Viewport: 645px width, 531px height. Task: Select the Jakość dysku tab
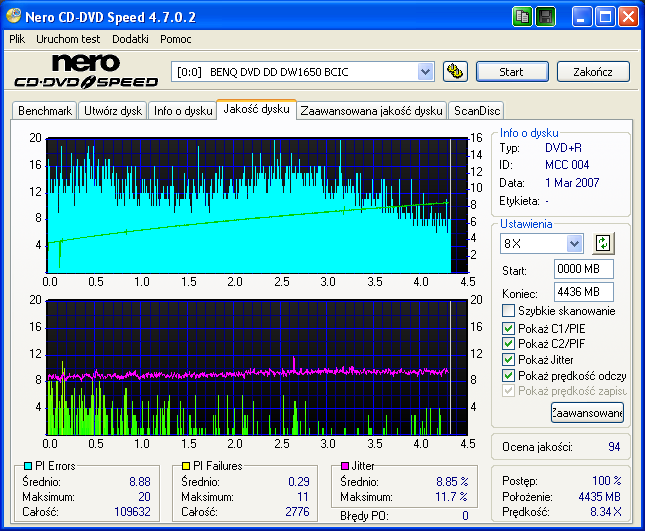pyautogui.click(x=256, y=109)
